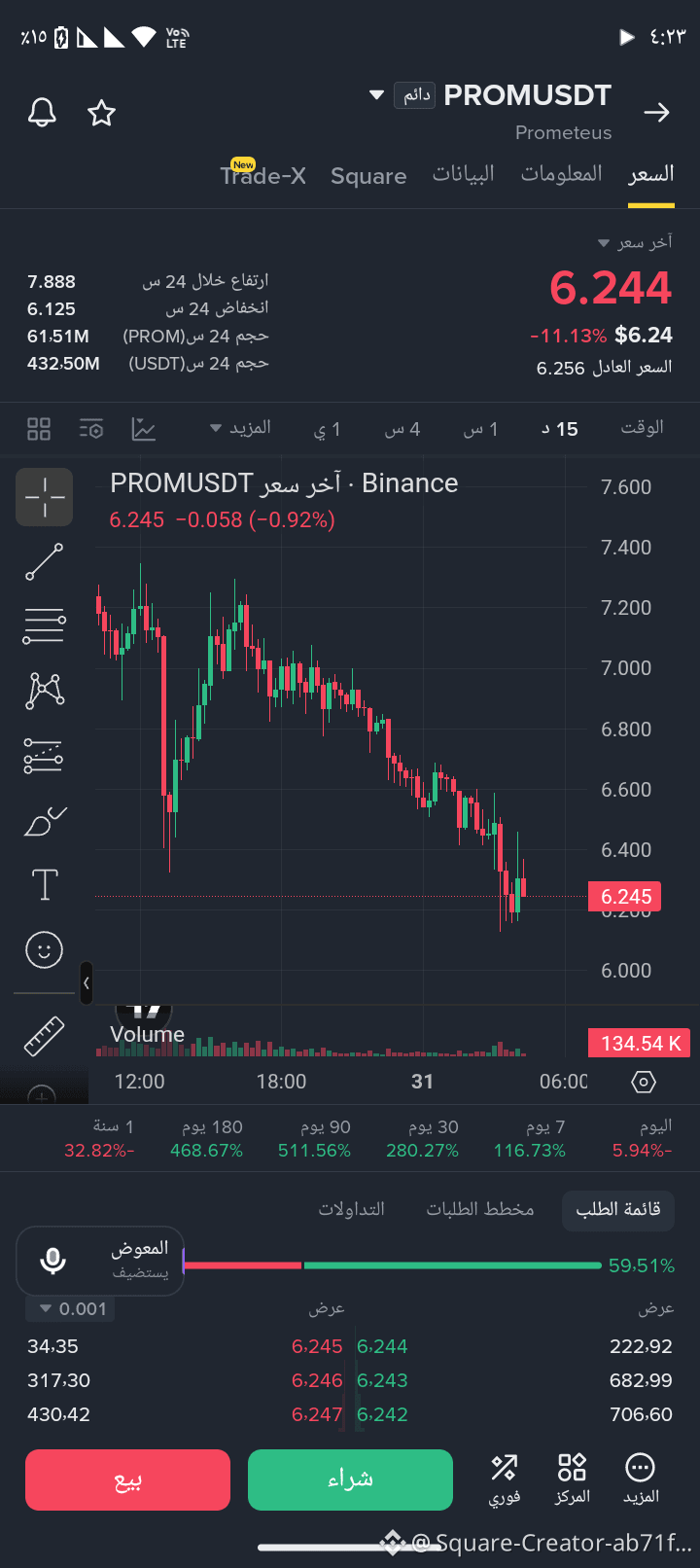Select the XABCD pattern tool
This screenshot has width=700, height=1568.
pos(45,691)
